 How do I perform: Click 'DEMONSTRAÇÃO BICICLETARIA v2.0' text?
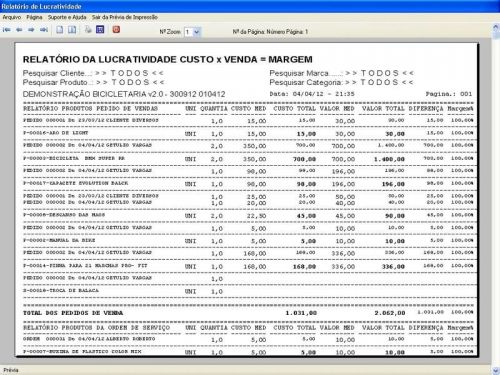coord(124,94)
